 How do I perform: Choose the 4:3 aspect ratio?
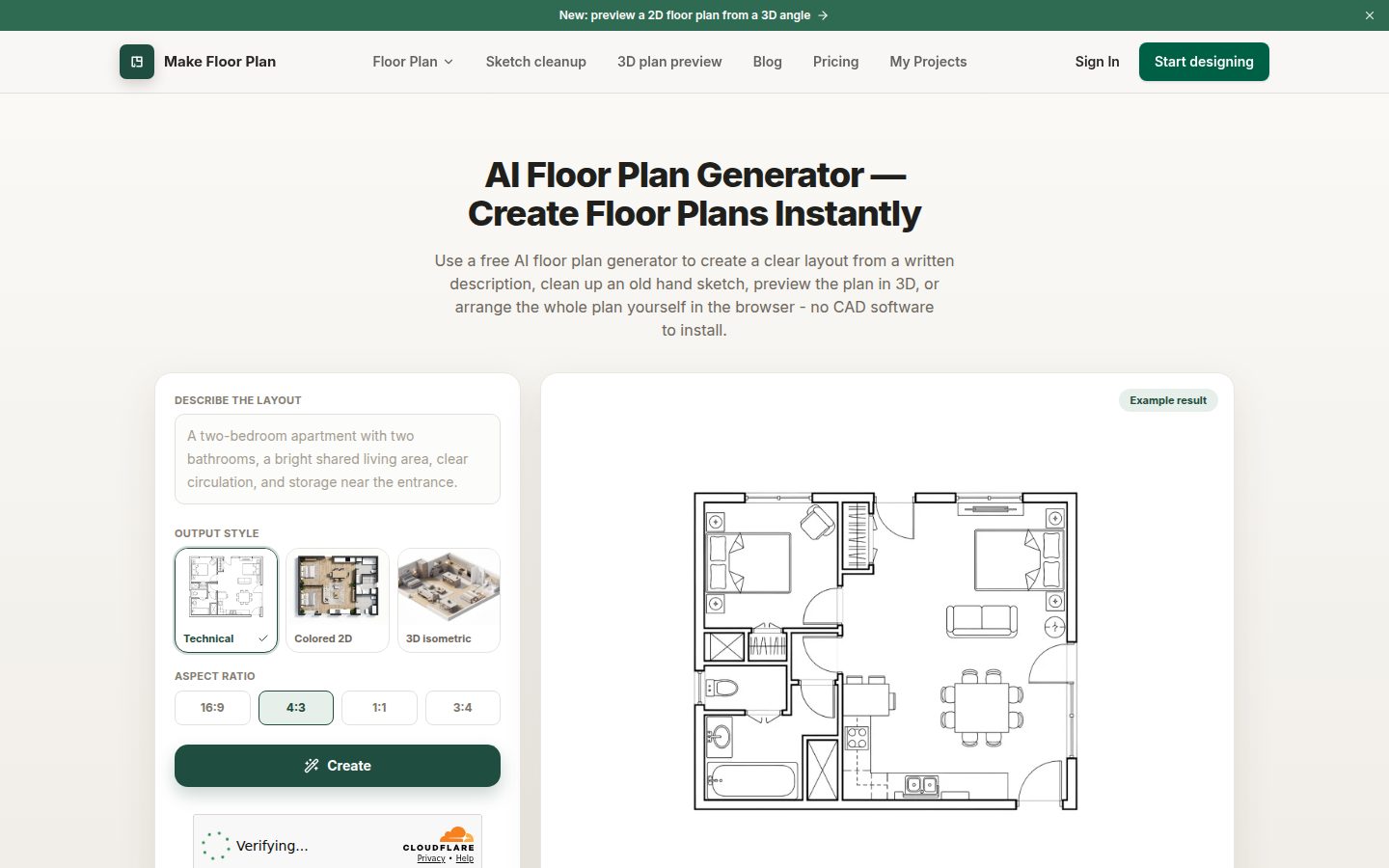[296, 708]
